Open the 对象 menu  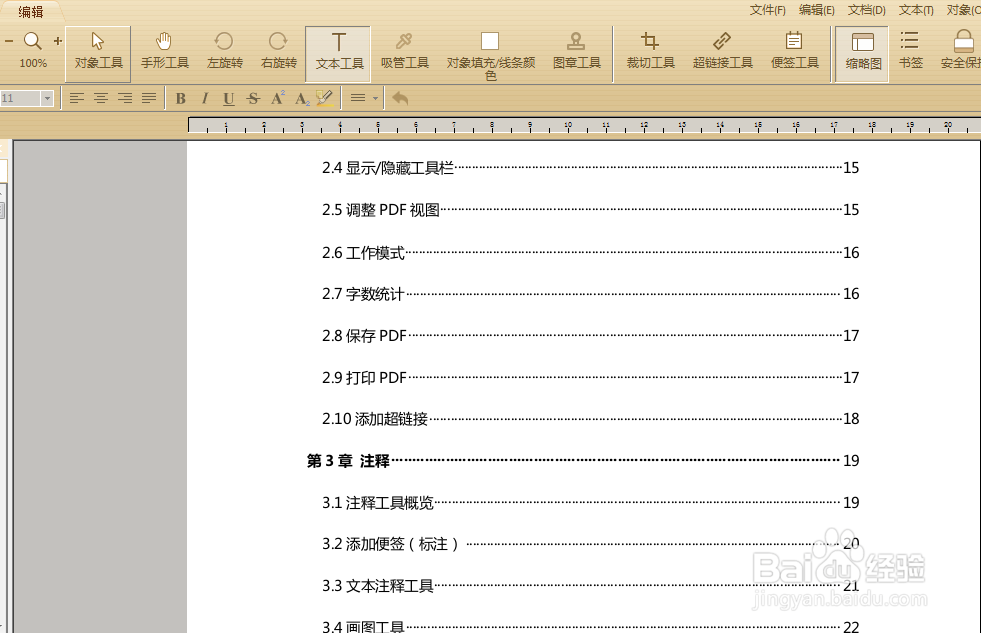[x=963, y=10]
